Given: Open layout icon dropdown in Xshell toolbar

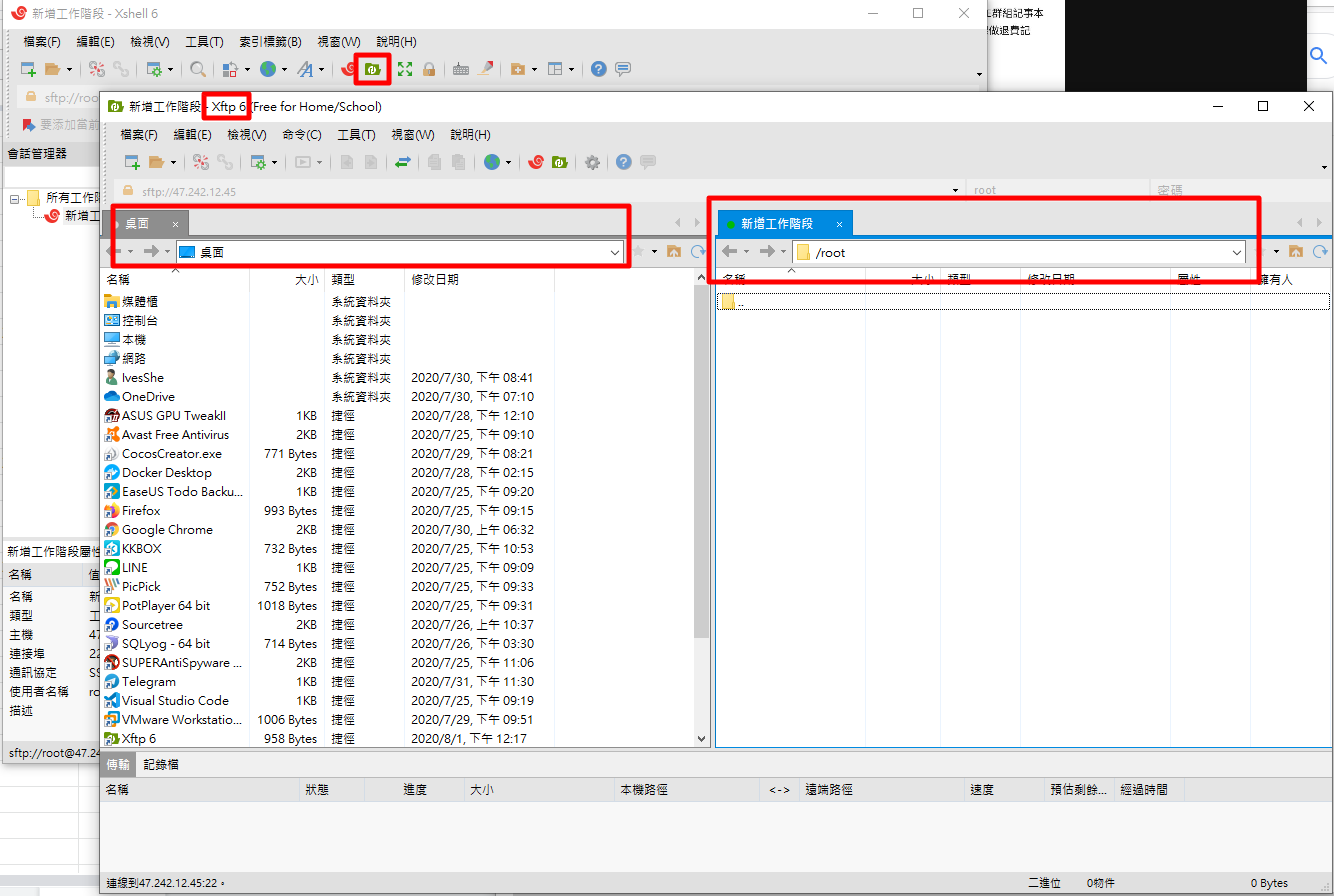Looking at the screenshot, I should 572,69.
